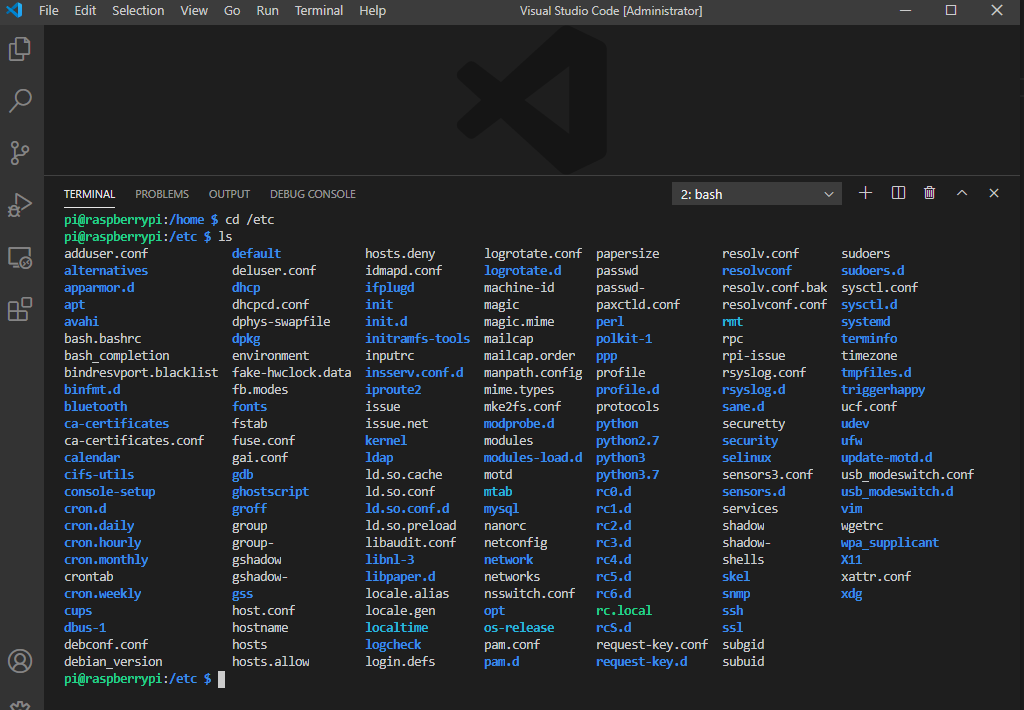Create a new terminal with plus icon
This screenshot has width=1024, height=710.
click(866, 193)
